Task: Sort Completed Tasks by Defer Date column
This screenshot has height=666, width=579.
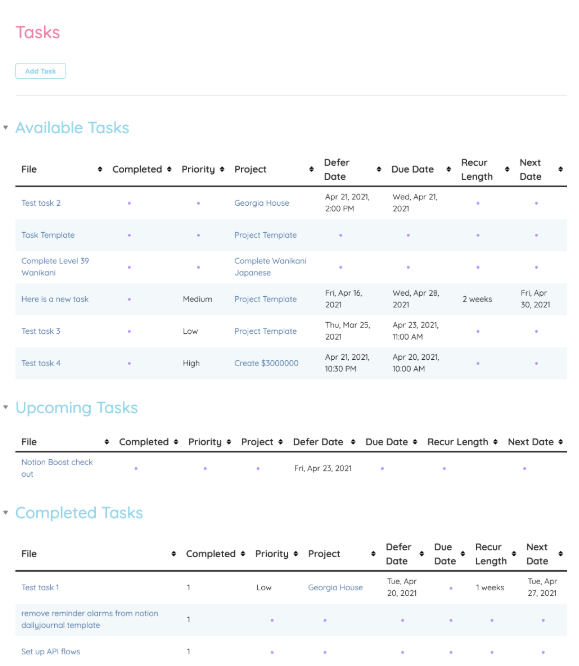Action: coord(421,553)
